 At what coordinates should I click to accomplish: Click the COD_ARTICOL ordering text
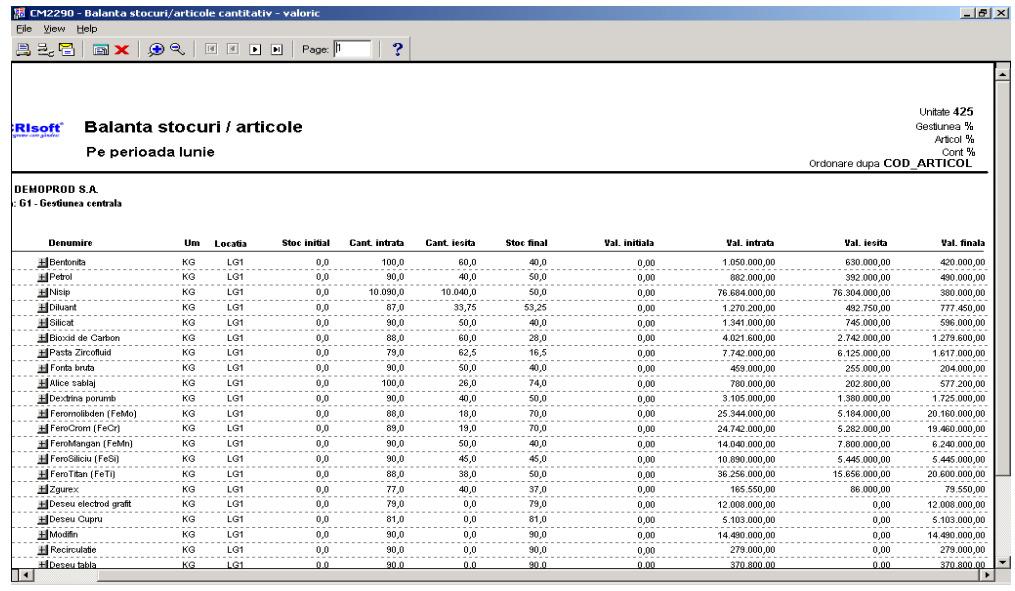928,163
